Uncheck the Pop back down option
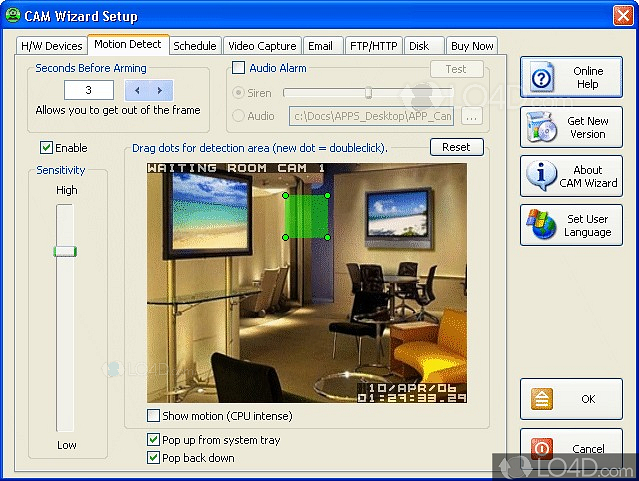This screenshot has width=639, height=481. coord(153,457)
